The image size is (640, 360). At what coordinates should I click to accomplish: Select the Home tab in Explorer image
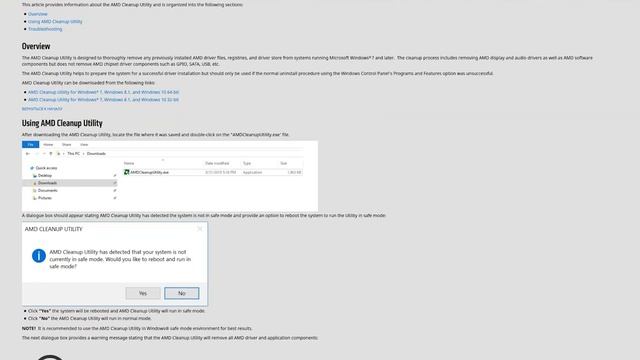click(48, 144)
